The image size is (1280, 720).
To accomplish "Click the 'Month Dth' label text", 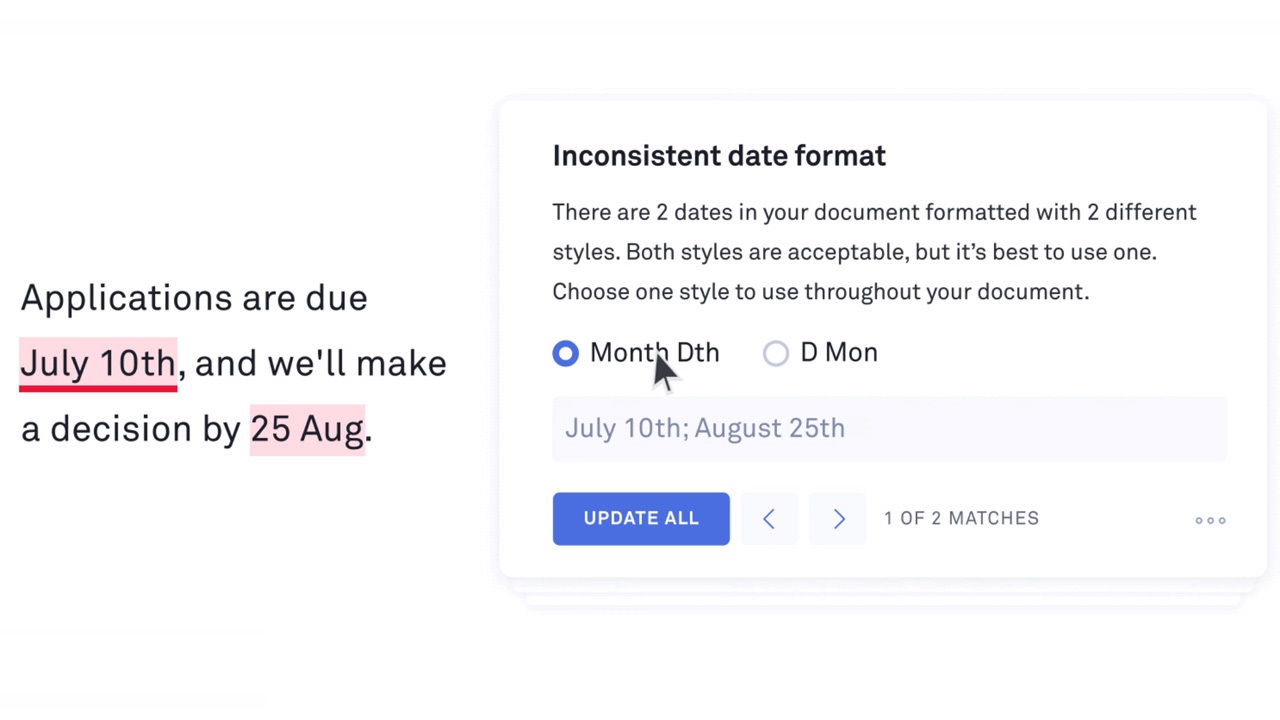I will pyautogui.click(x=654, y=353).
